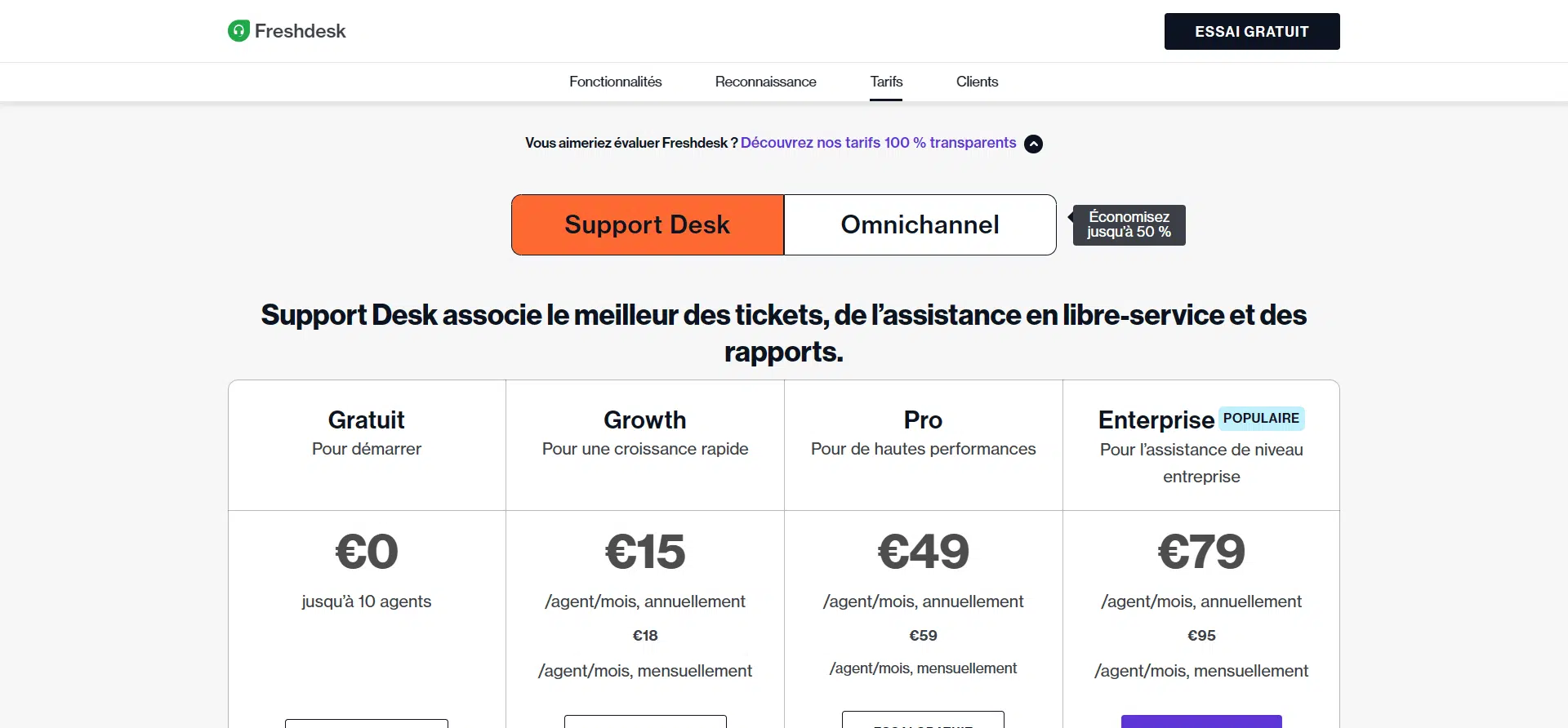
Task: Switch pricing to Omnichannel
Action: (x=920, y=224)
